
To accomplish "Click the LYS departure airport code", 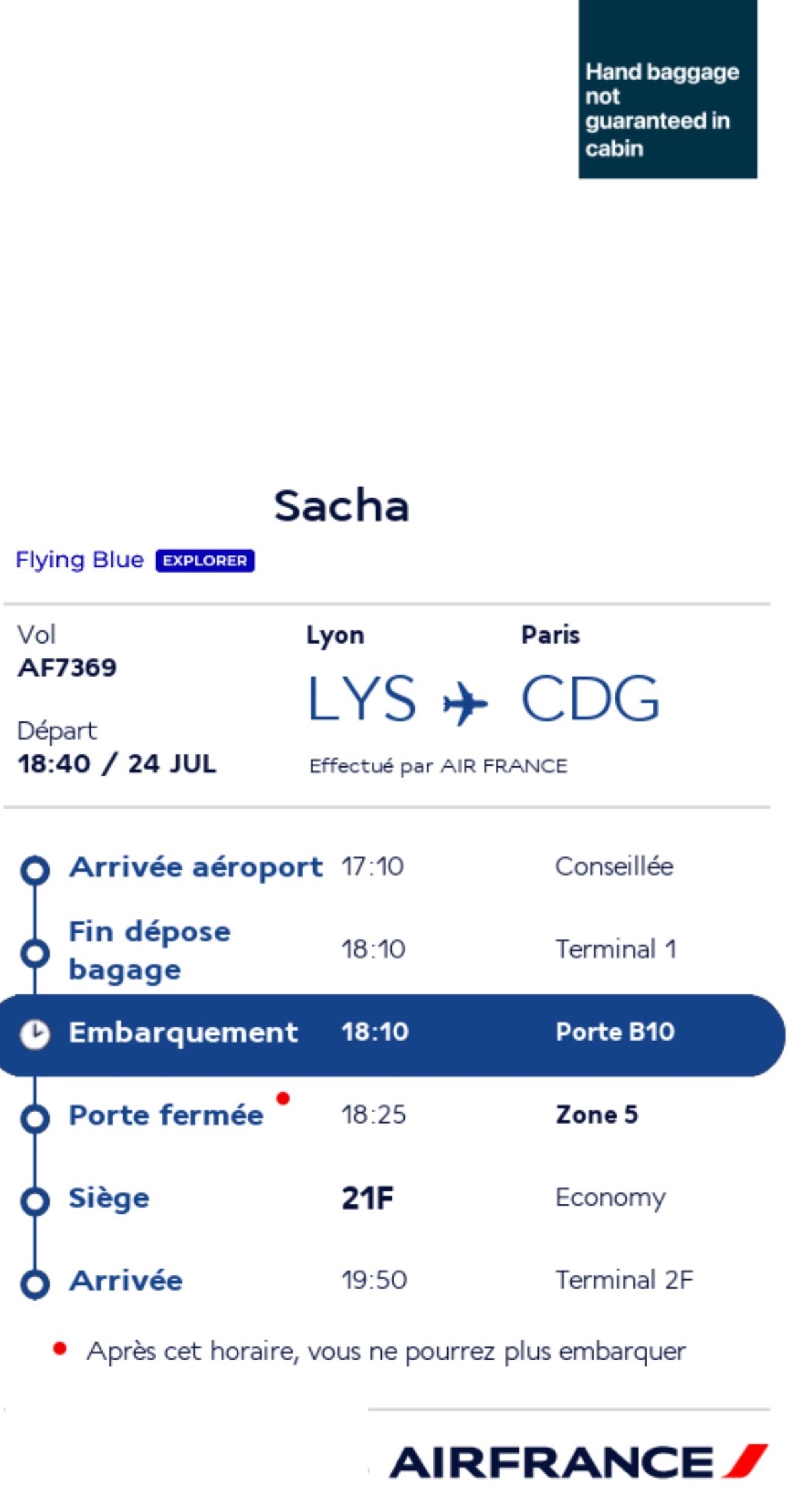I will coord(362,698).
